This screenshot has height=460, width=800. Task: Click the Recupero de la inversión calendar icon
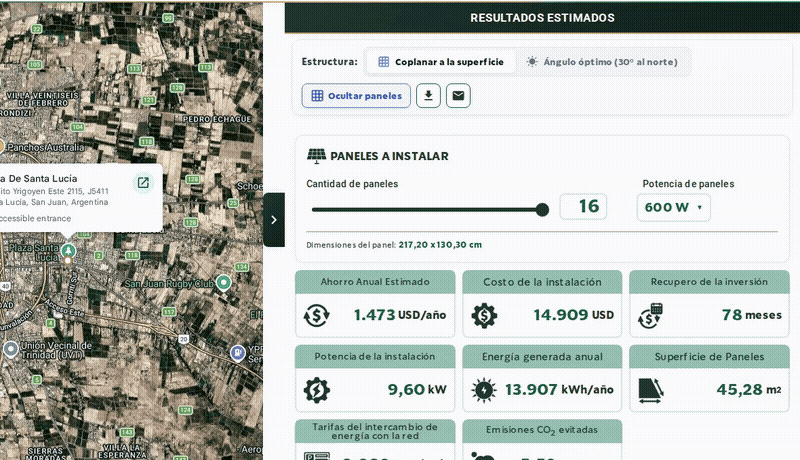(x=650, y=316)
